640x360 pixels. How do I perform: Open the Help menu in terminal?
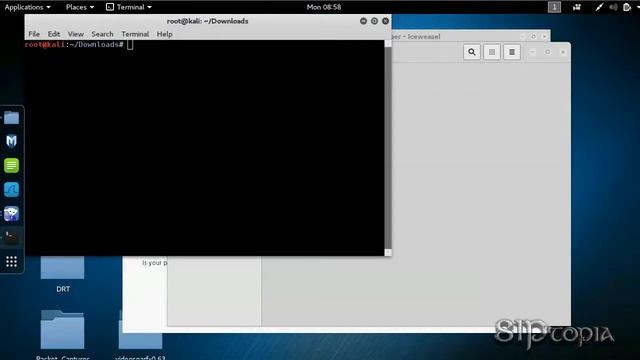point(164,34)
